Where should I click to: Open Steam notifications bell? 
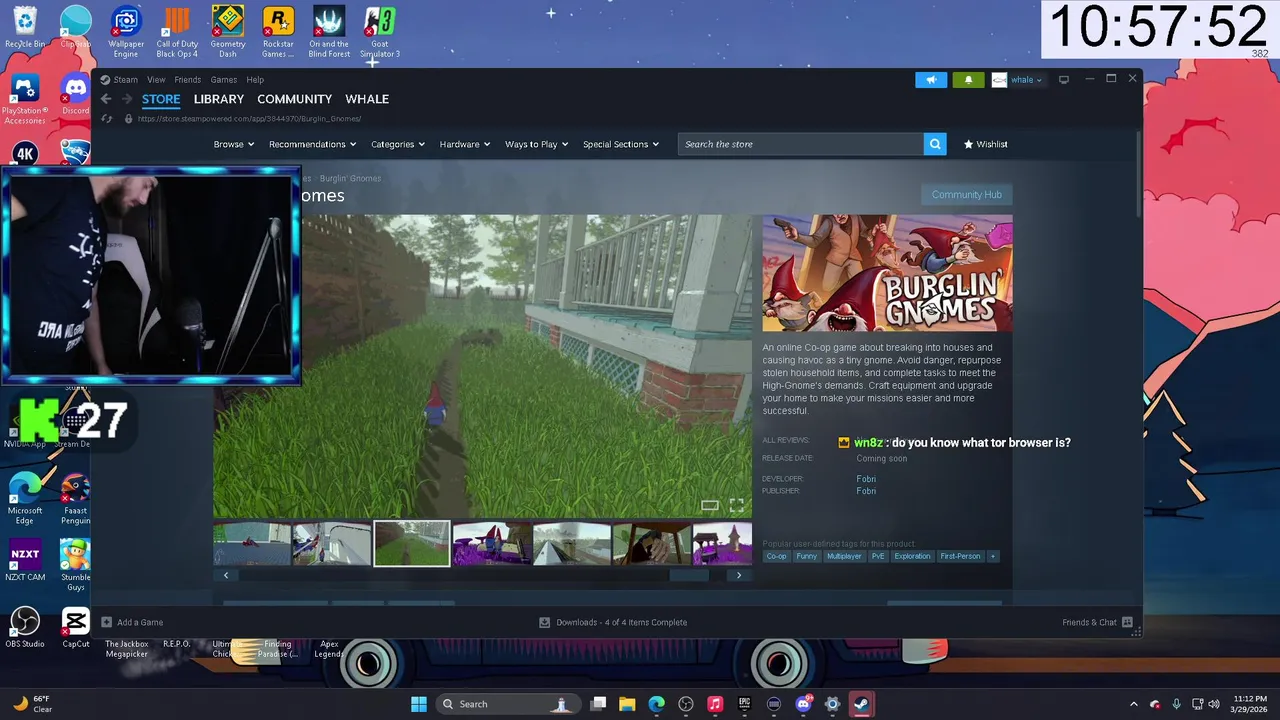point(968,80)
